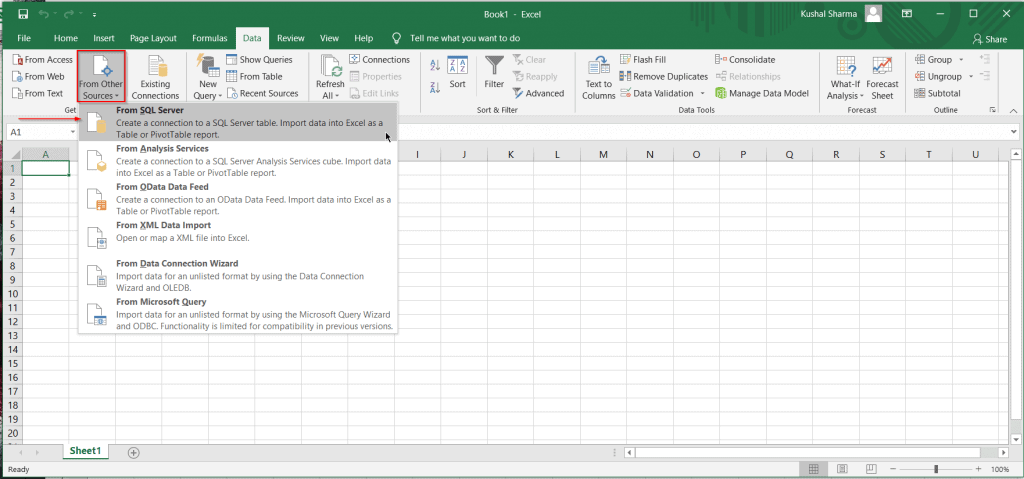
Task: Click Subtotal in Outline group
Action: tap(937, 93)
